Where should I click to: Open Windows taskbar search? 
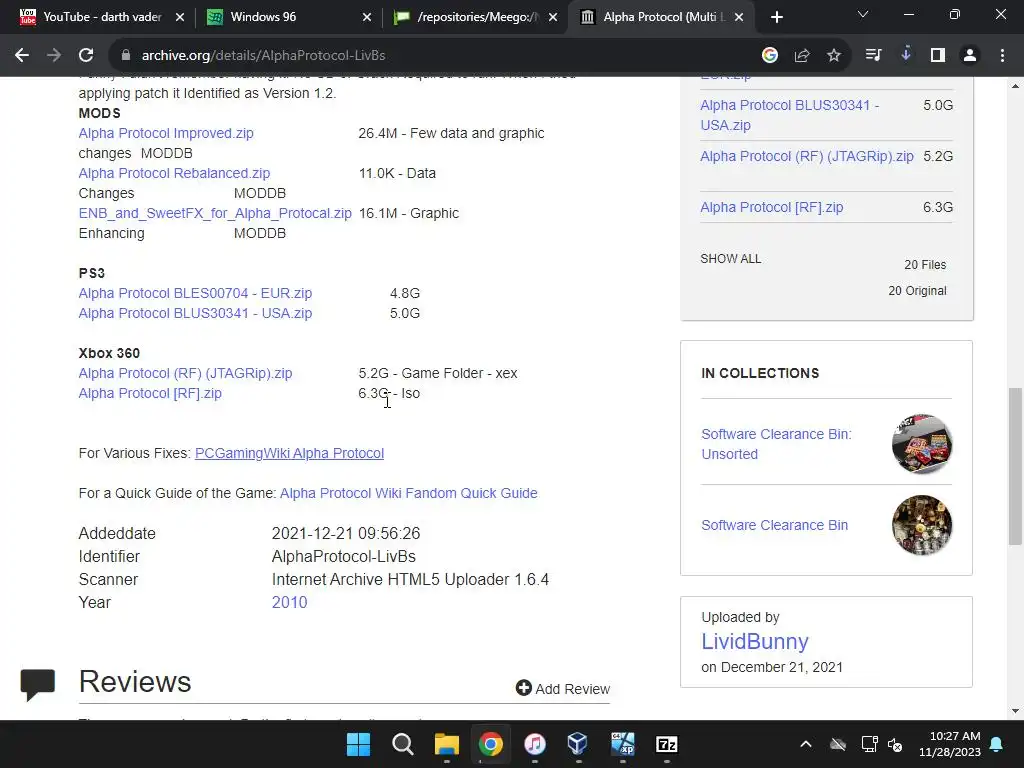[x=402, y=744]
